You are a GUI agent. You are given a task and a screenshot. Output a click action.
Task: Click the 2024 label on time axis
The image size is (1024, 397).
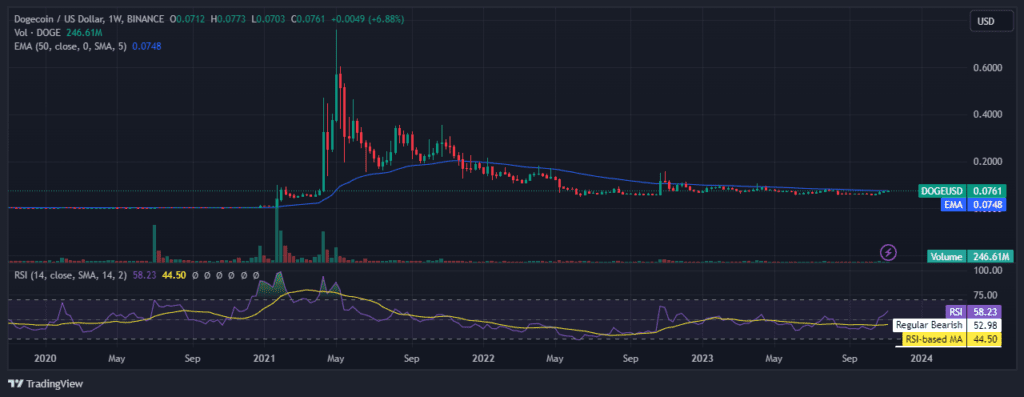tap(921, 358)
